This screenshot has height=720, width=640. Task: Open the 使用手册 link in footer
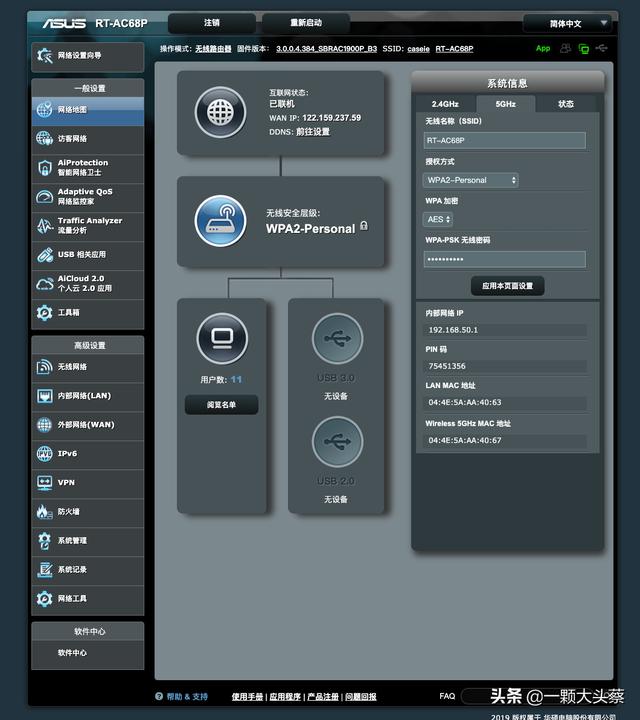[247, 697]
